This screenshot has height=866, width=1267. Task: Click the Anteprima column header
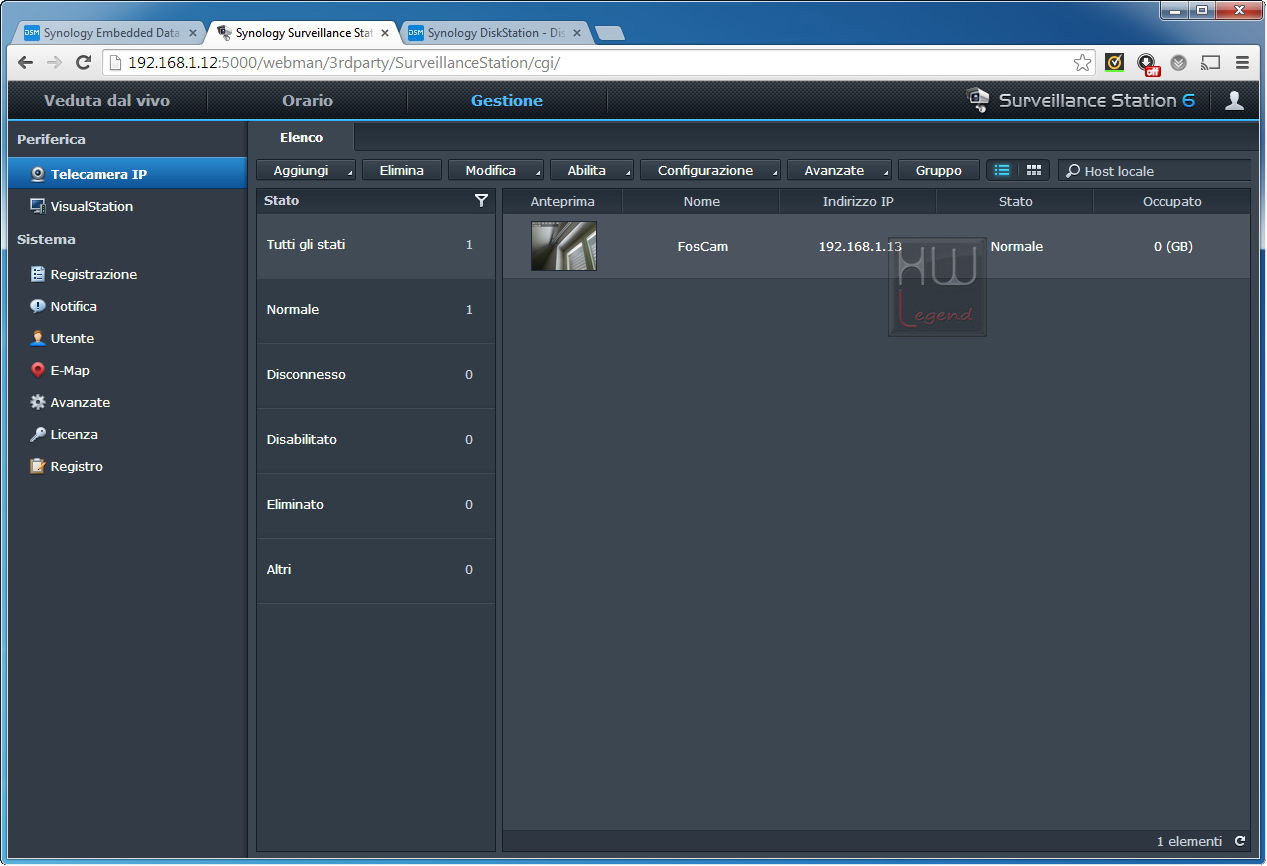point(562,201)
